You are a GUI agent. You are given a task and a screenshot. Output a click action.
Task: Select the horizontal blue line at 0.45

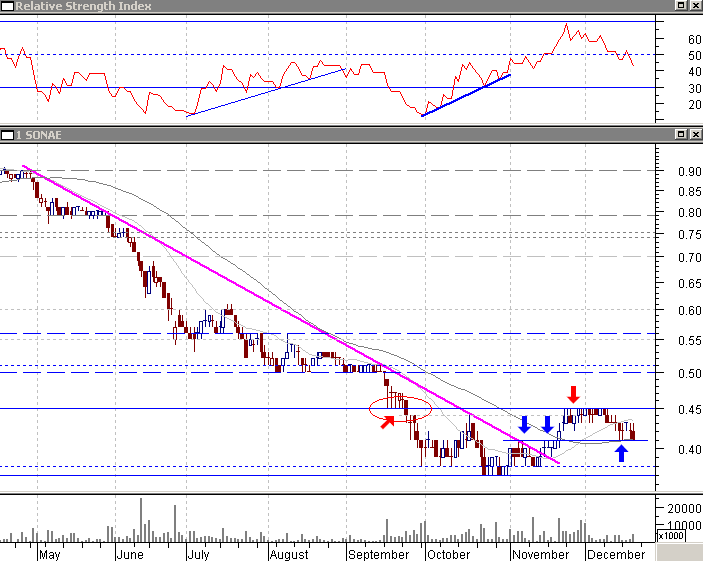tap(328, 409)
